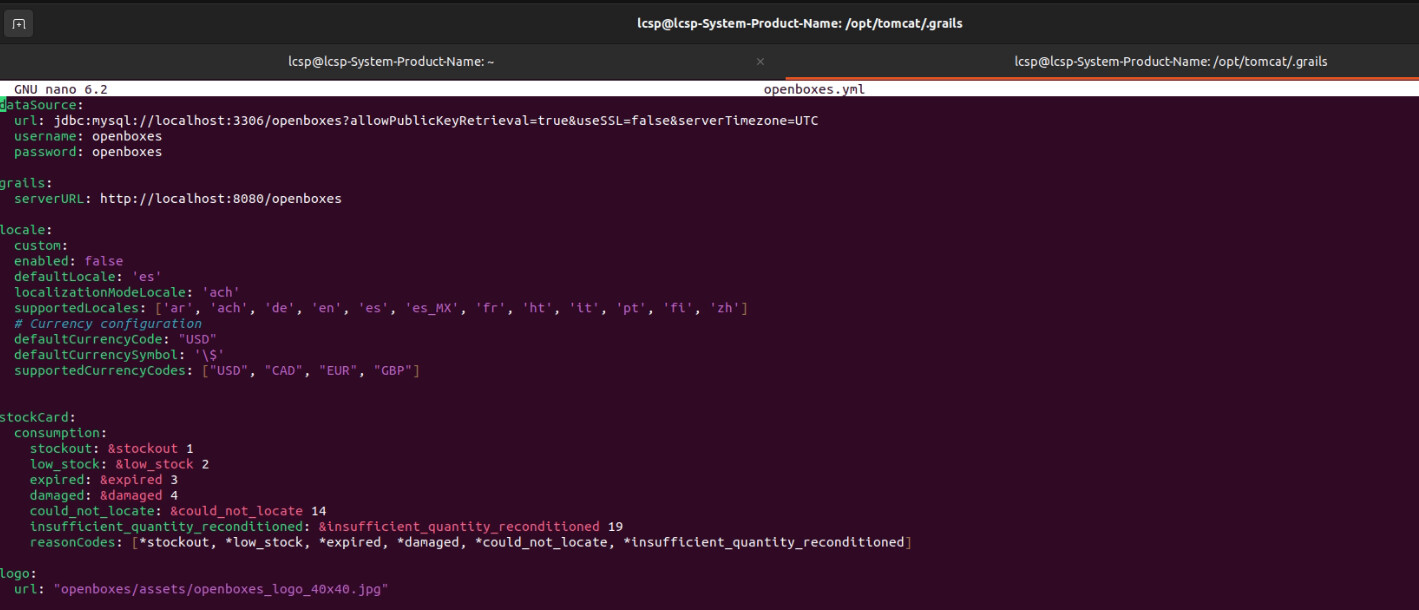Place cursor on dataSource key
Screen dimensions: 1419x610
click(x=41, y=105)
